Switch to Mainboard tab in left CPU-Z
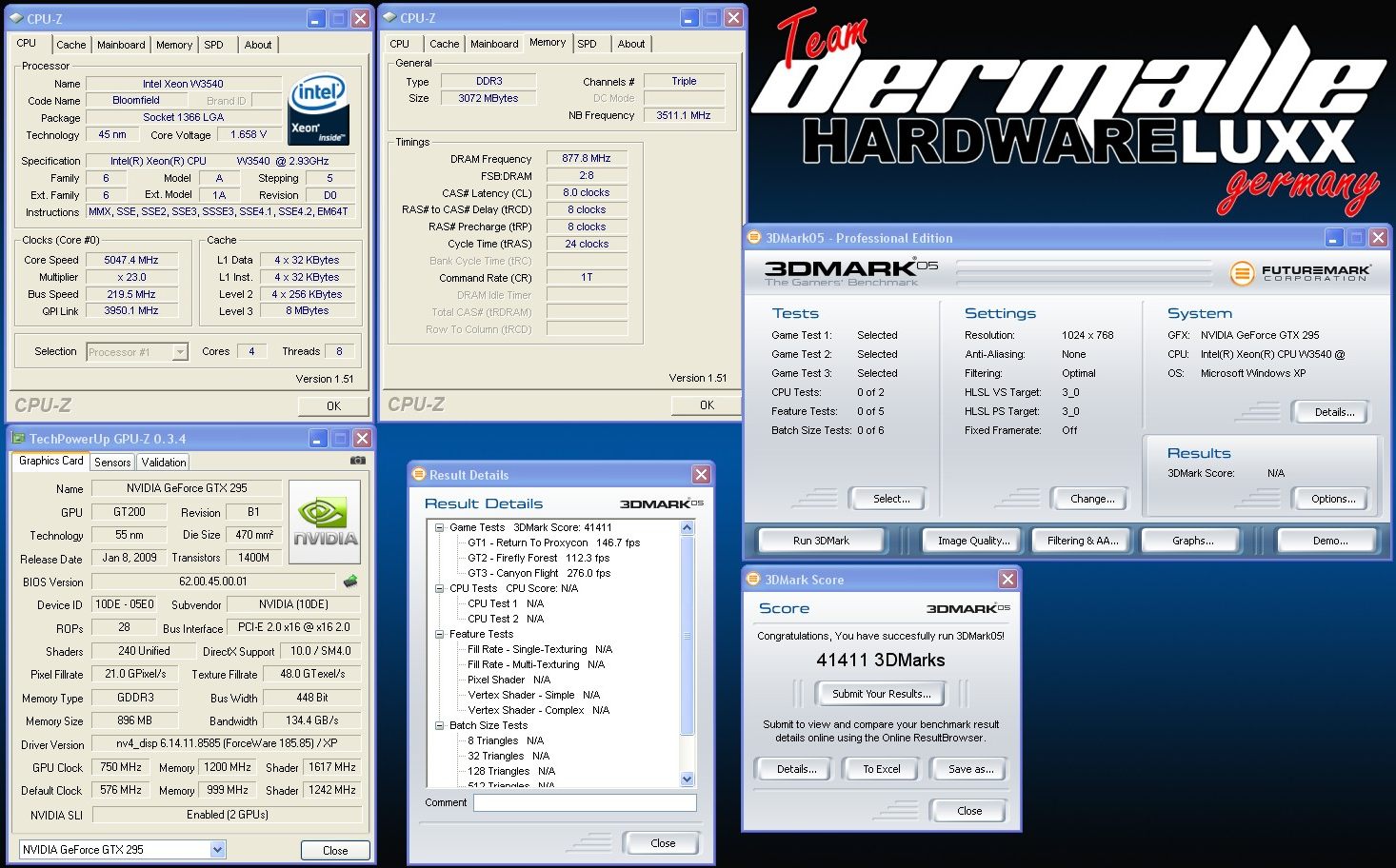The image size is (1396, 868). [x=122, y=45]
